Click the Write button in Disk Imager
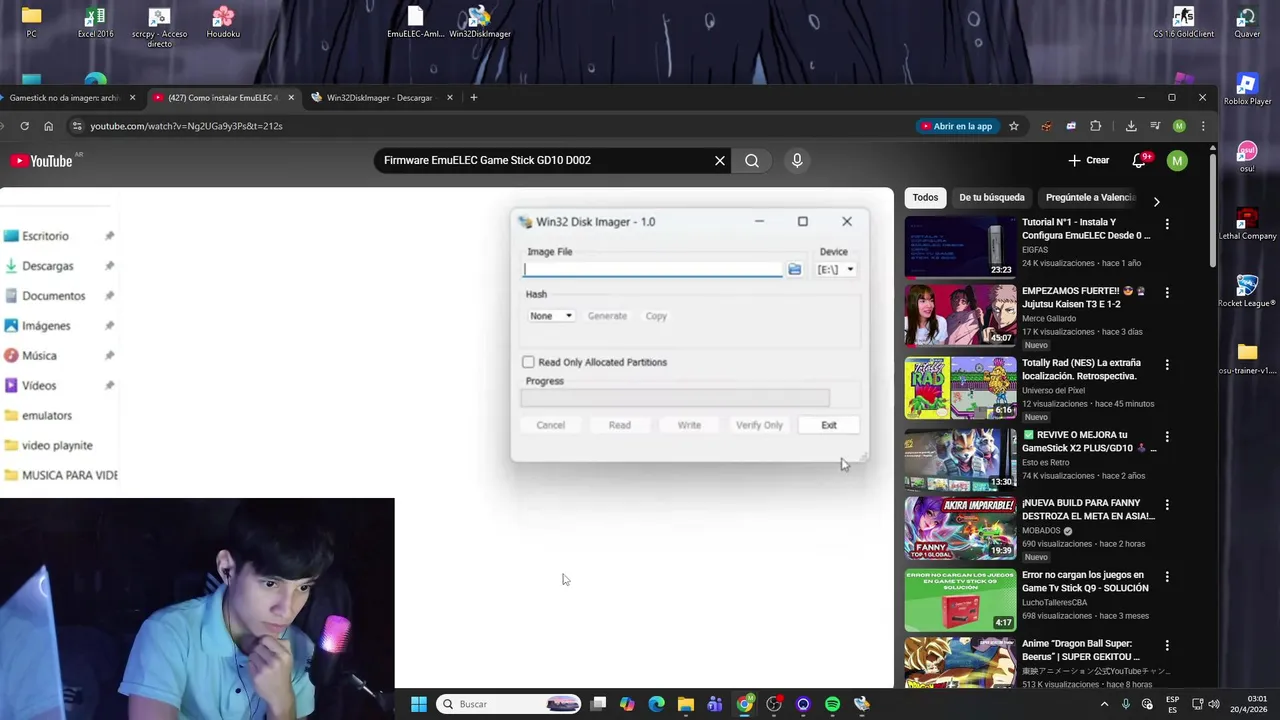 [x=689, y=425]
